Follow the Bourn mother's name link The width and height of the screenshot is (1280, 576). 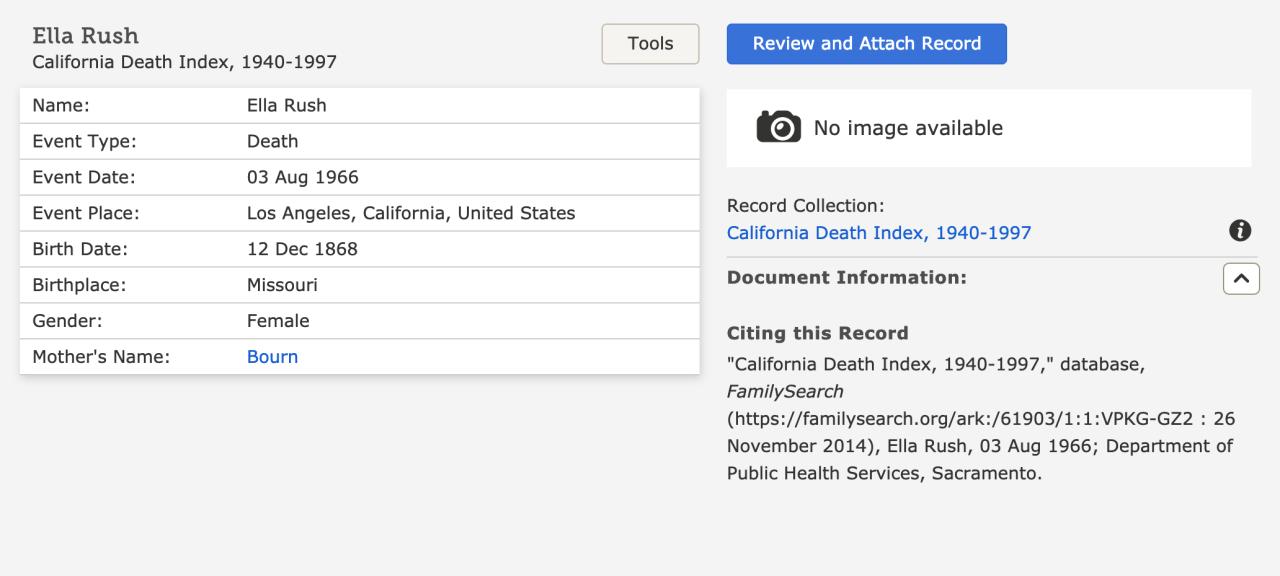pos(272,357)
